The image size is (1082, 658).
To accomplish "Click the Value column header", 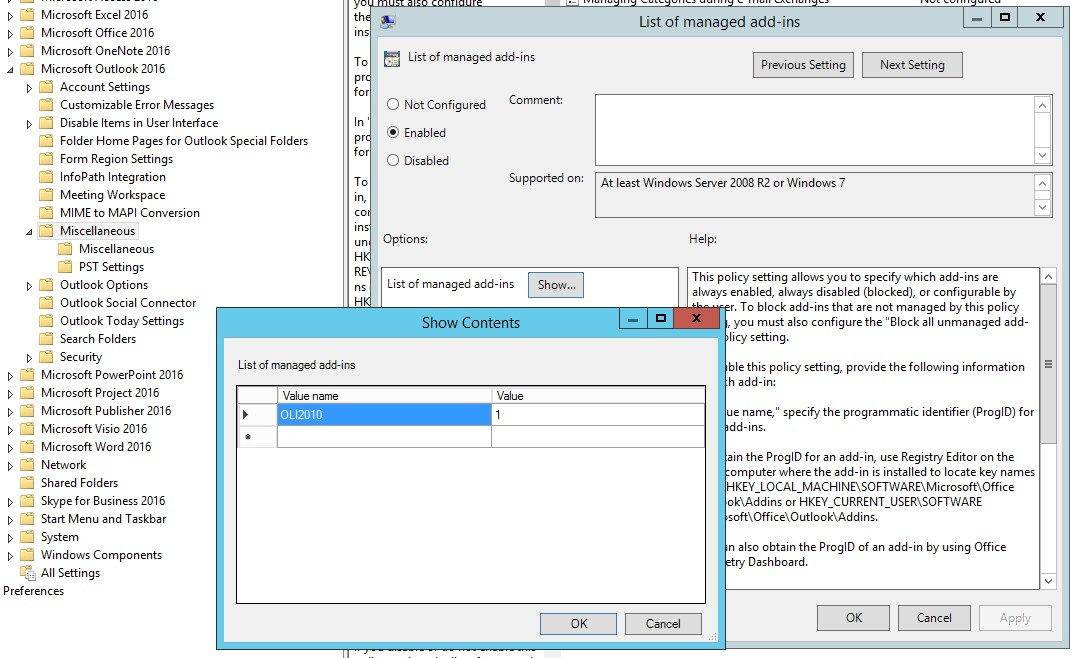I will [x=598, y=396].
